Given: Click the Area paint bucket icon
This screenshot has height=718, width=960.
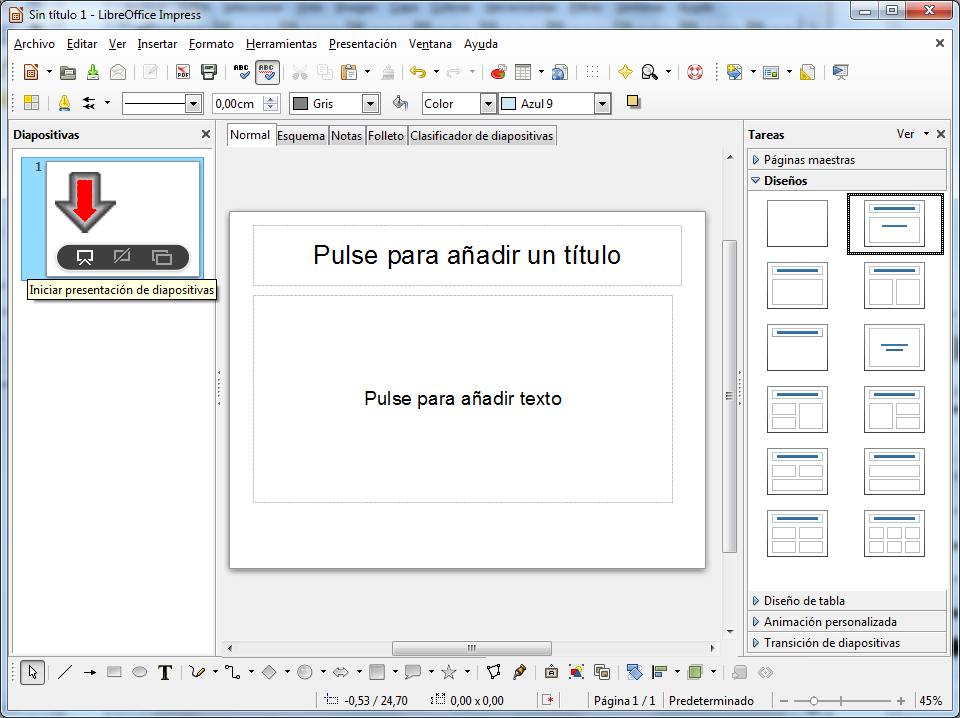Looking at the screenshot, I should pos(400,103).
